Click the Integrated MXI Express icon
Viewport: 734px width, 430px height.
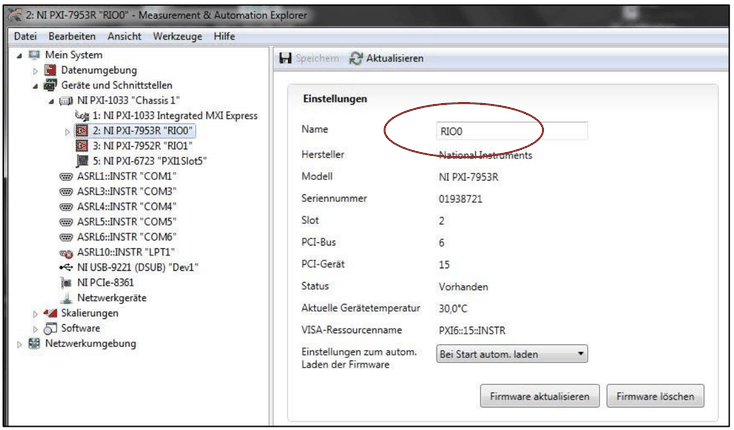point(82,116)
